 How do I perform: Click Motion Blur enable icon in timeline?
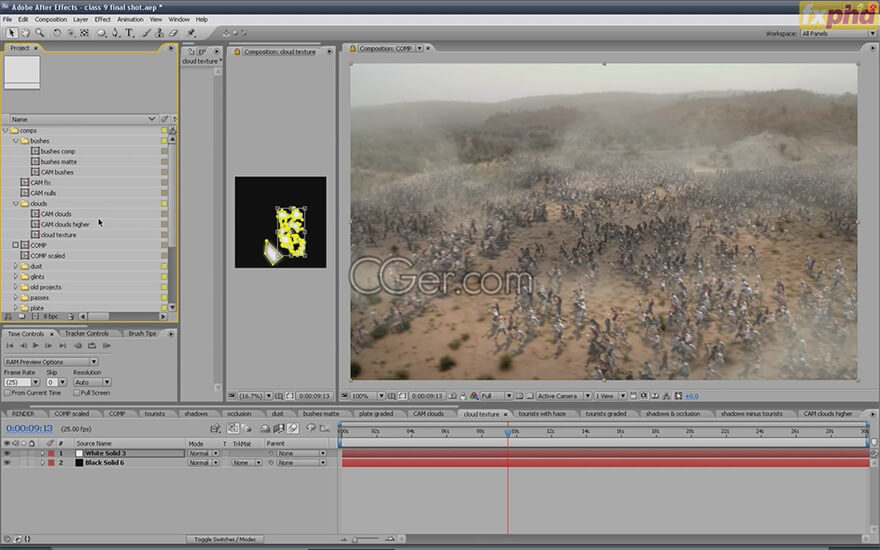pos(293,428)
